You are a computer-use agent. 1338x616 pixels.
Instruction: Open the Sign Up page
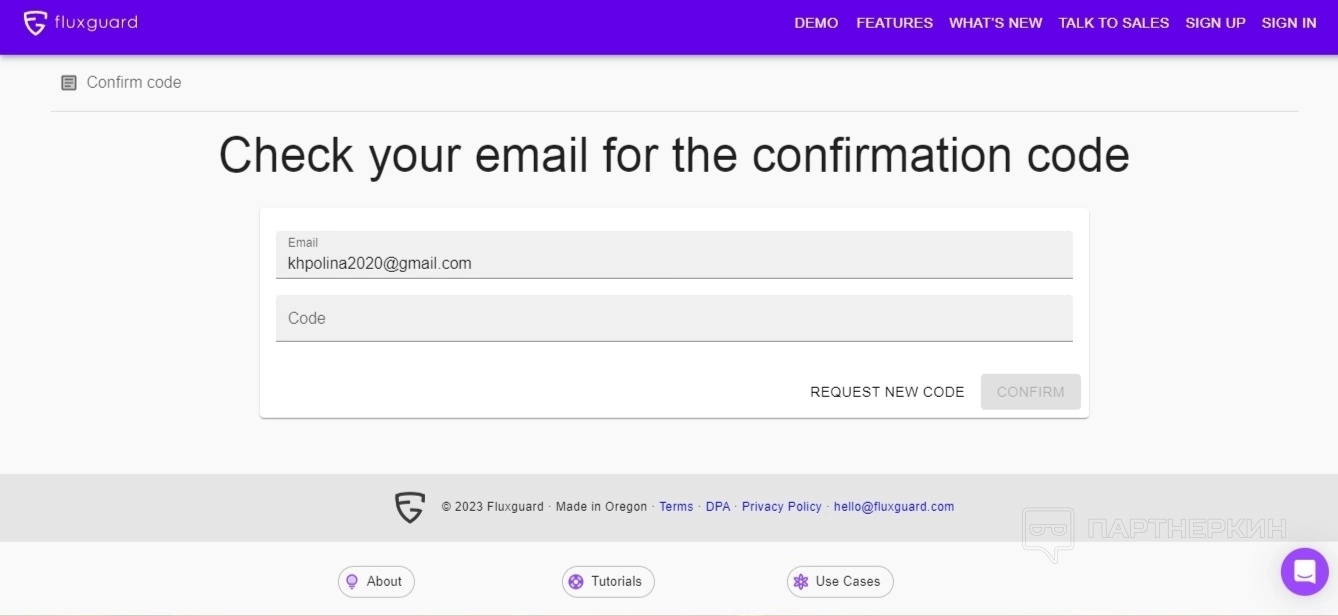(1215, 23)
